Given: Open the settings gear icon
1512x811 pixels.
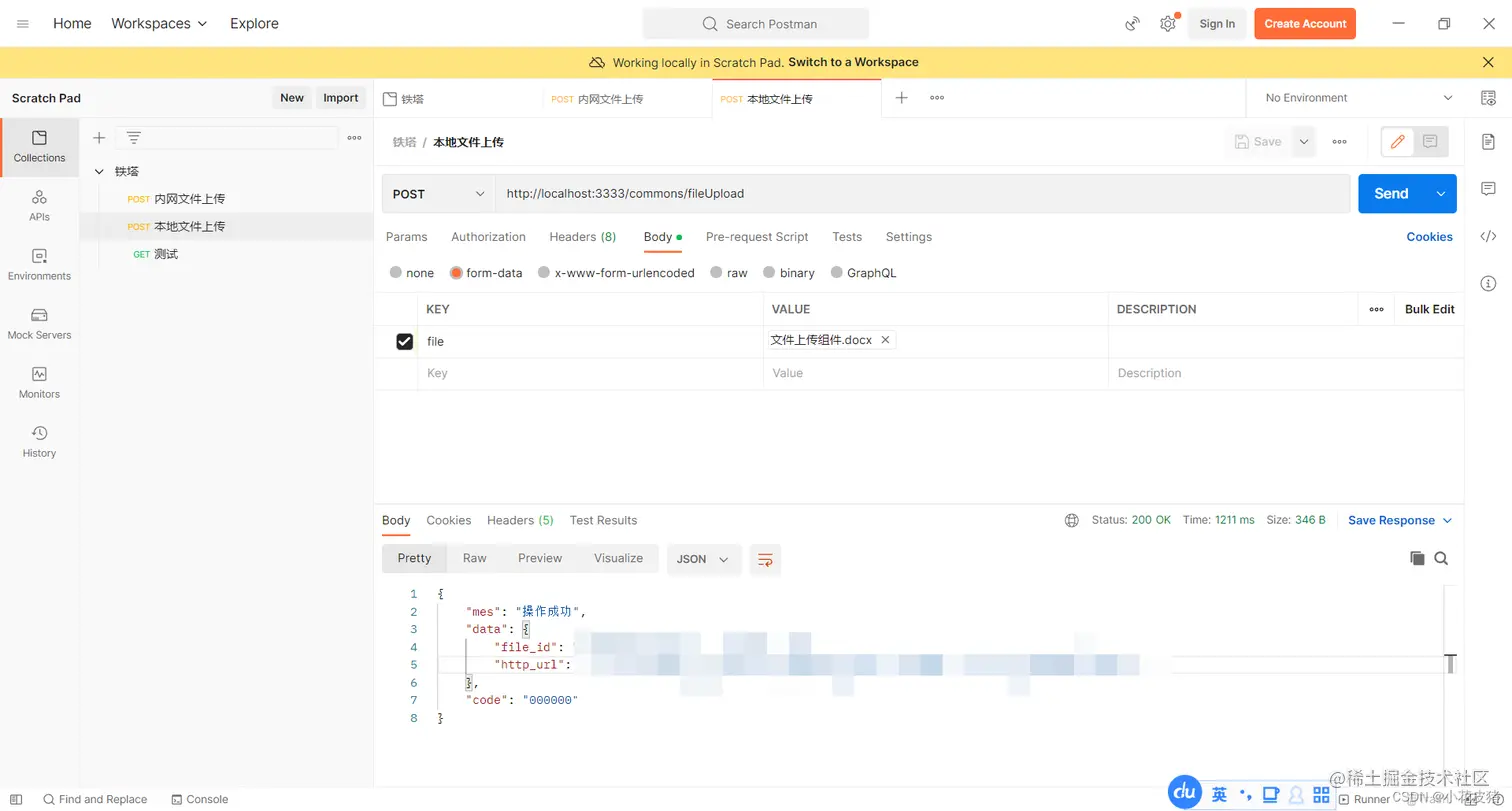Looking at the screenshot, I should pos(1168,23).
